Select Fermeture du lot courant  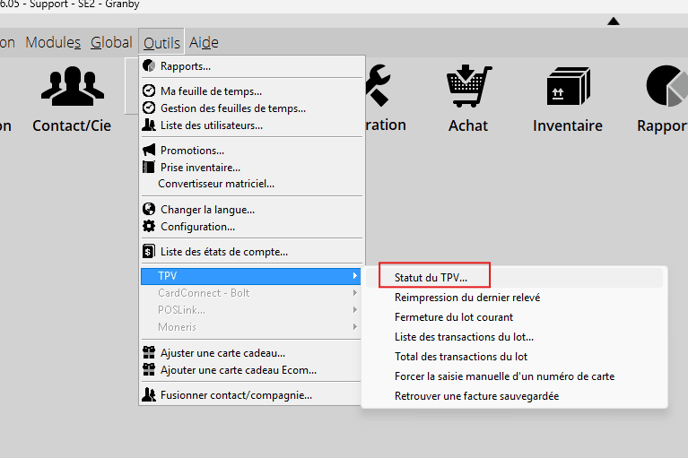click(x=453, y=317)
